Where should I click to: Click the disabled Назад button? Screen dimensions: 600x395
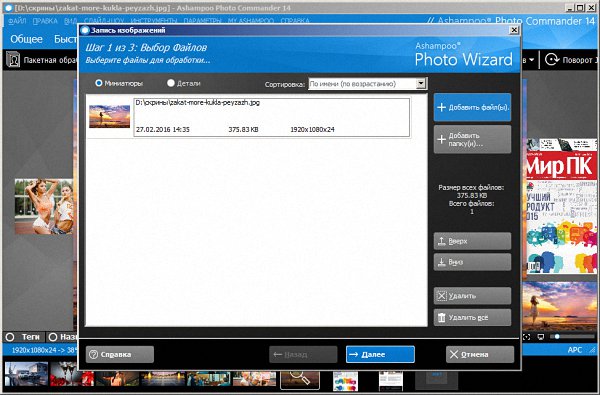(x=303, y=354)
